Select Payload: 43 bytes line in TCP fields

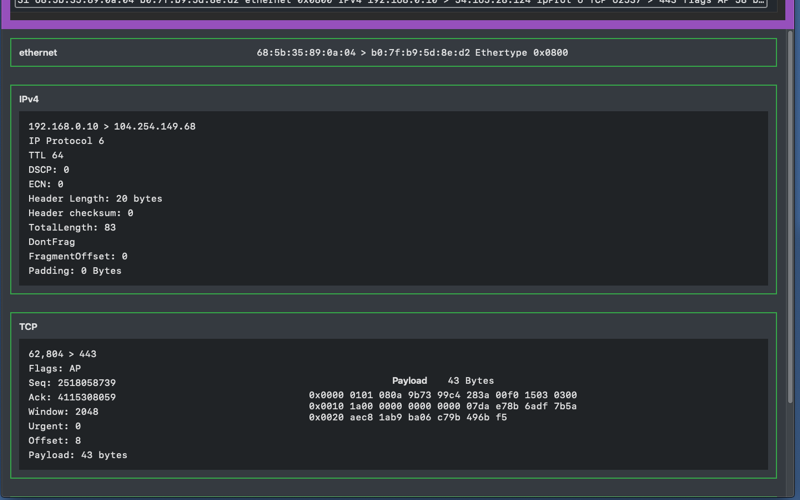(x=78, y=455)
